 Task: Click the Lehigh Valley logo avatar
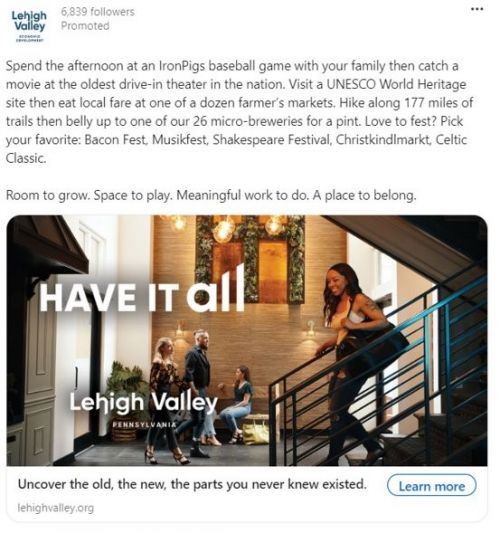pos(29,26)
